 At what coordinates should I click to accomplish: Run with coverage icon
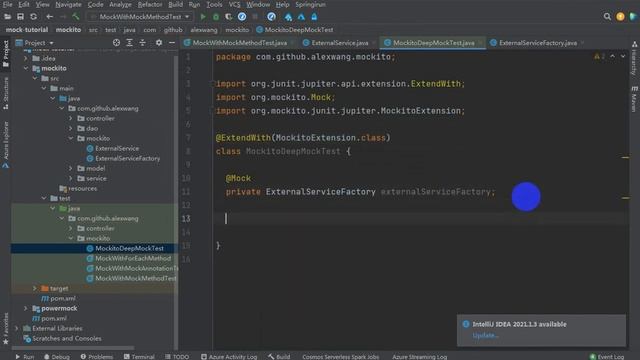coord(229,17)
